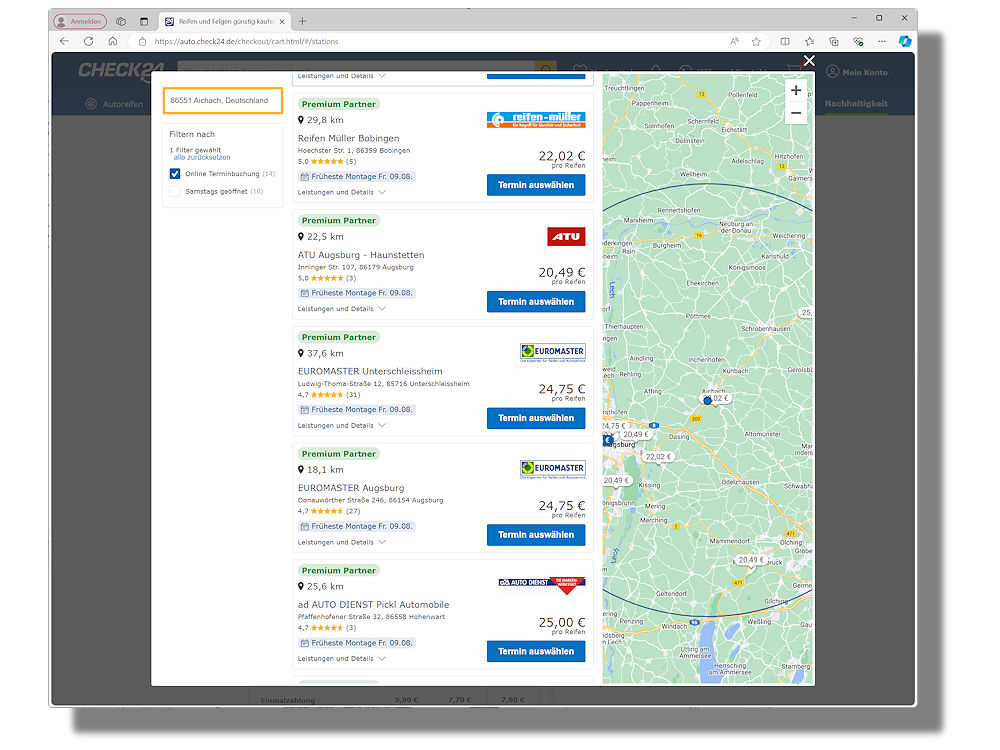Toggle the Online Terminbuchung checkbox
Image resolution: width=1000 pixels, height=750 pixels.
point(175,173)
